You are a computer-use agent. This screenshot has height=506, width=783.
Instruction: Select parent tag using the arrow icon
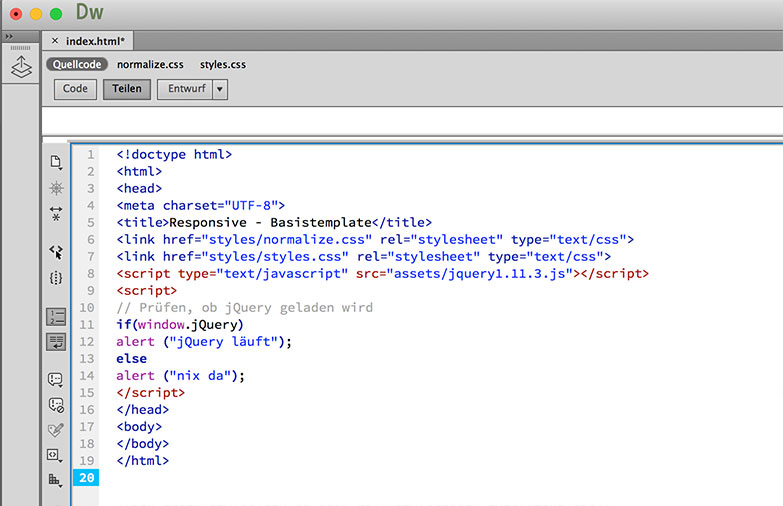[56, 252]
